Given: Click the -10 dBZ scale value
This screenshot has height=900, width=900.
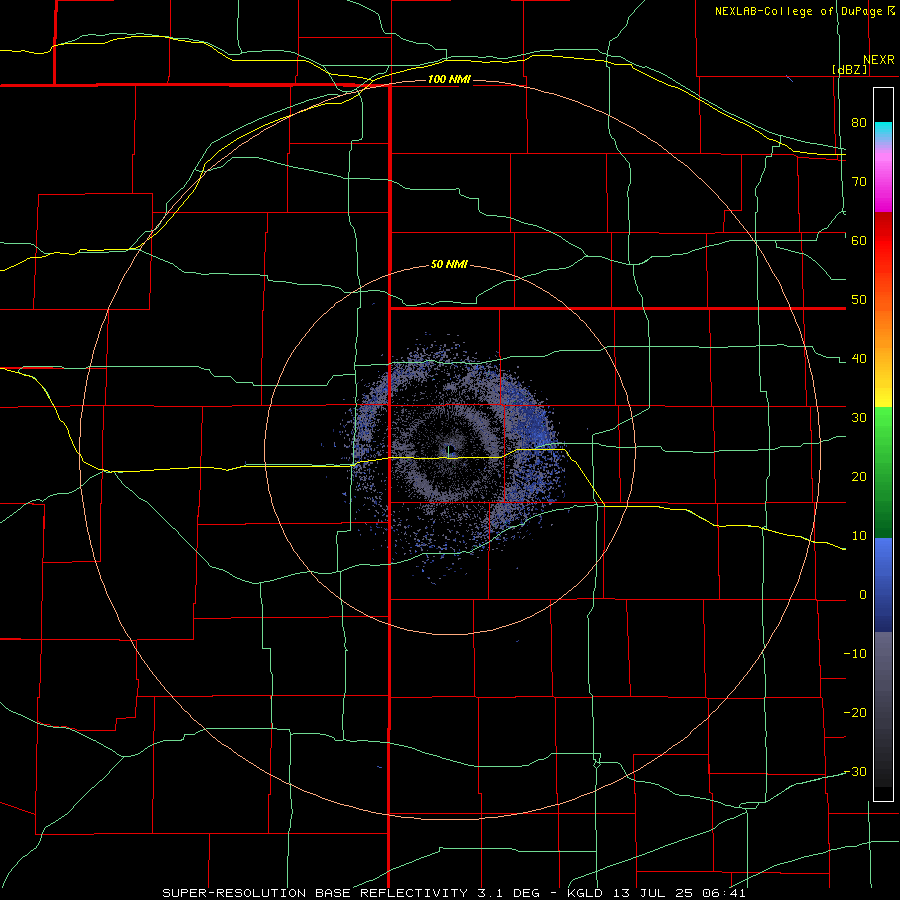Looking at the screenshot, I should [x=855, y=654].
